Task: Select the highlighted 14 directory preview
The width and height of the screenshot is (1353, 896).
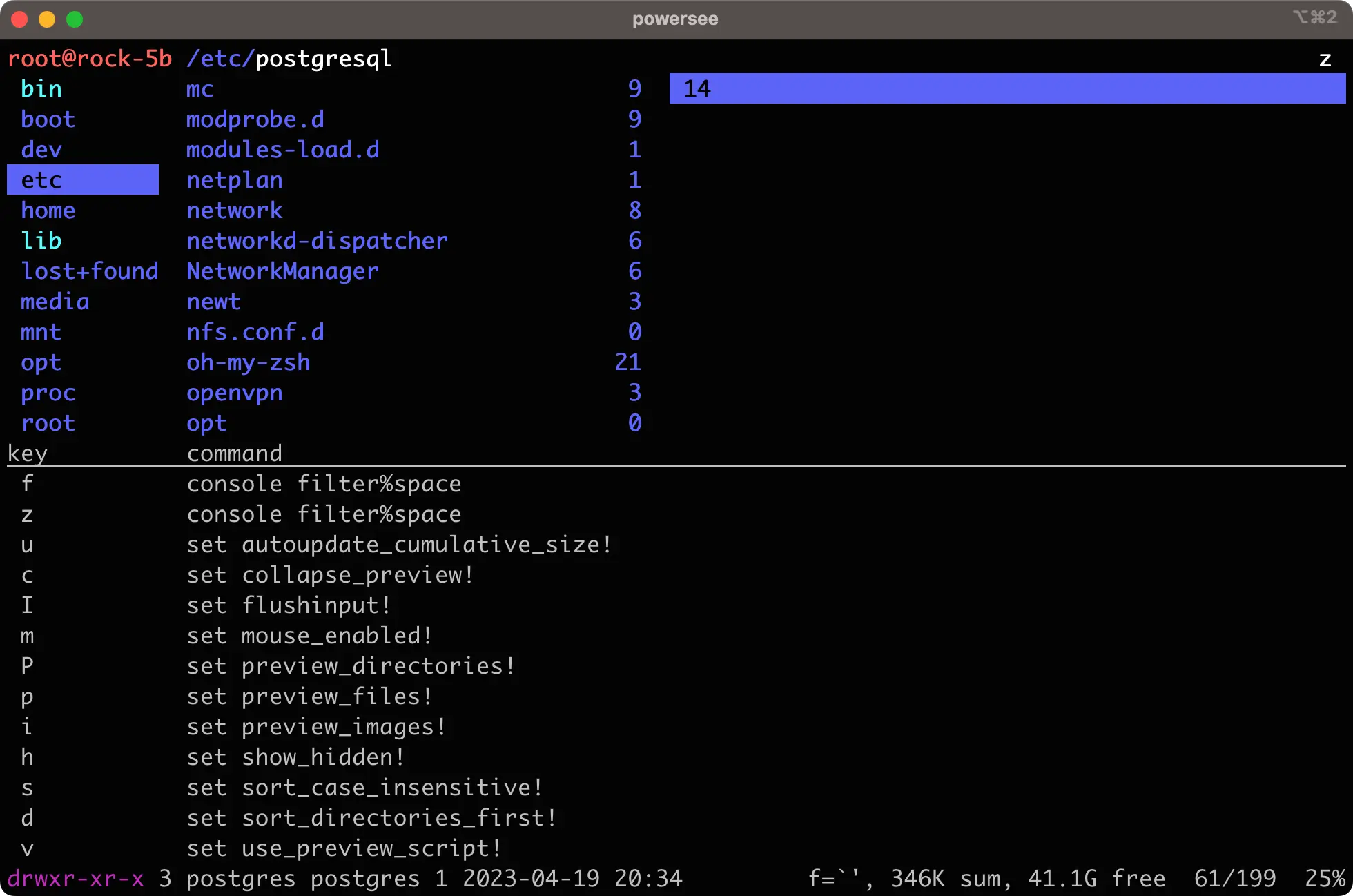Action: point(1008,88)
